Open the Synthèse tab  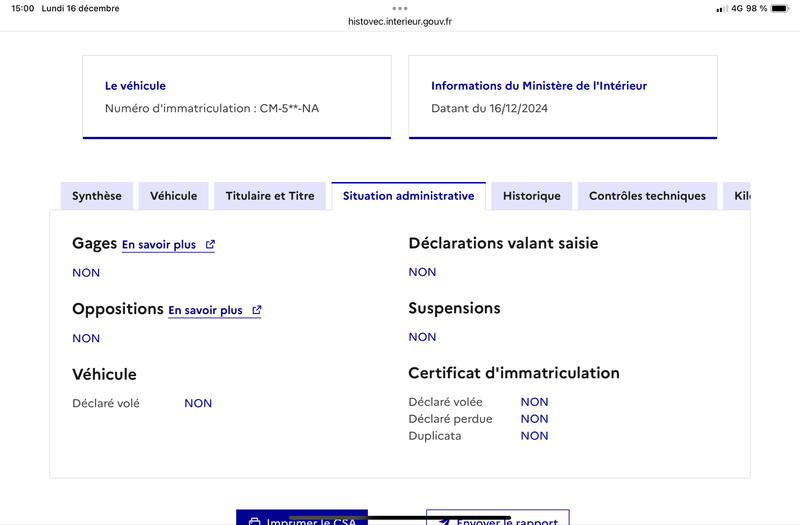(x=96, y=196)
